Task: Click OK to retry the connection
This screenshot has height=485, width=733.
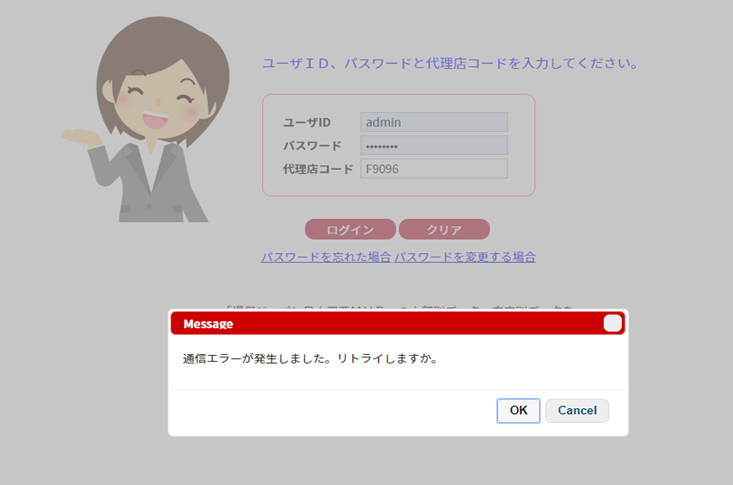Action: pyautogui.click(x=518, y=410)
